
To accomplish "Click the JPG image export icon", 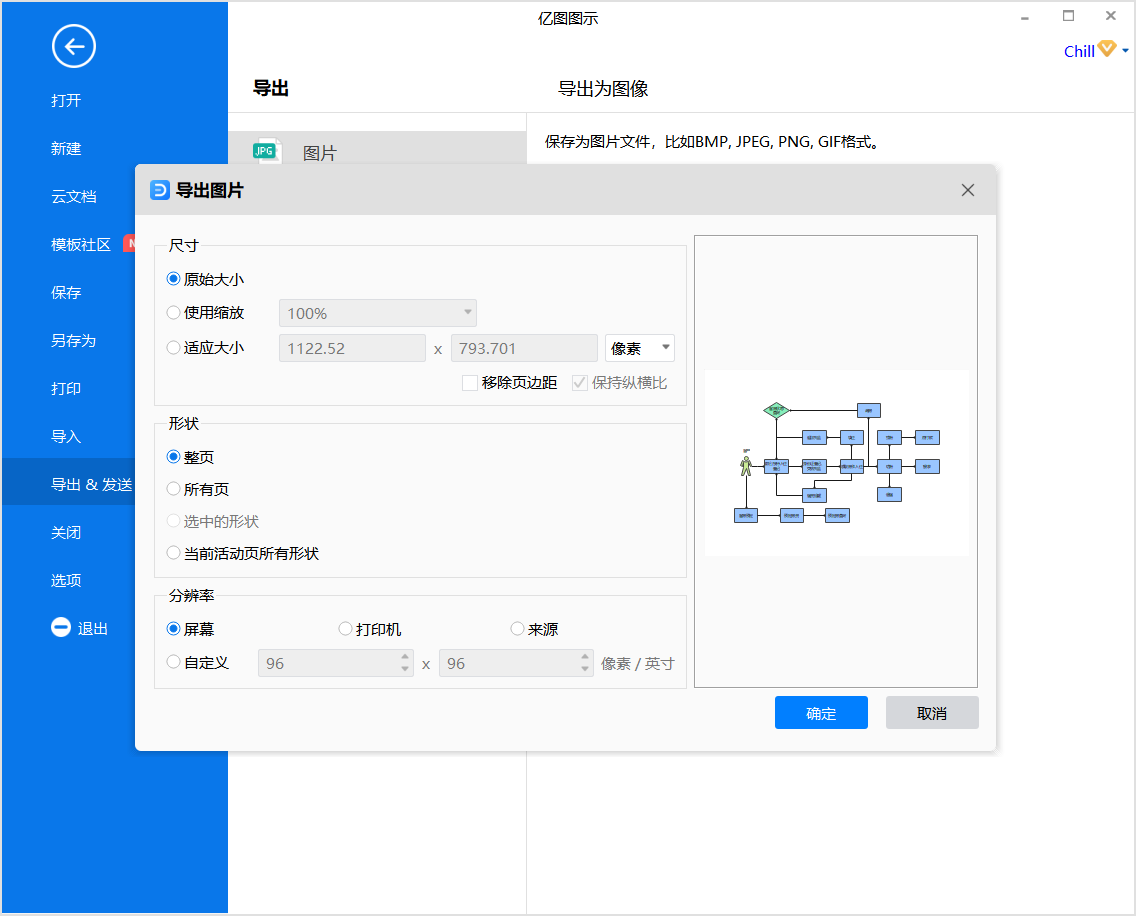I will 266,151.
